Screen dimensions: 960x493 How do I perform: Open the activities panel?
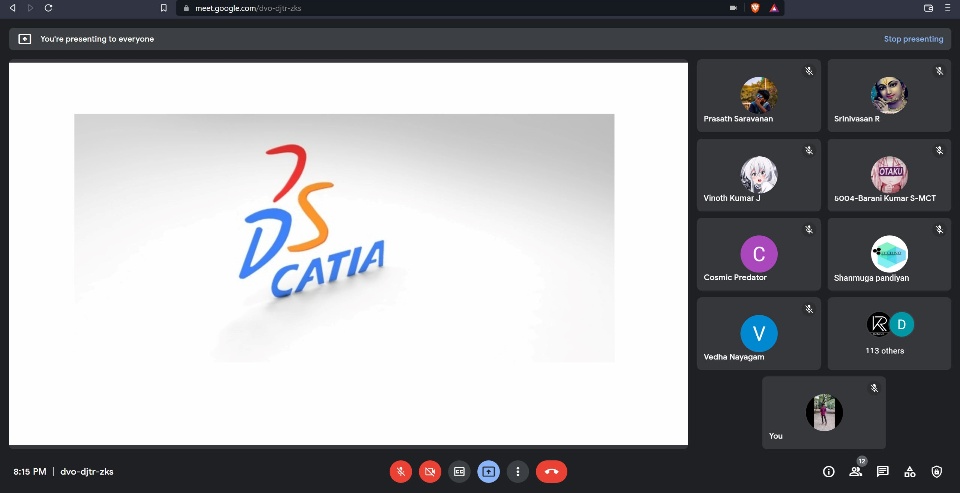(910, 472)
